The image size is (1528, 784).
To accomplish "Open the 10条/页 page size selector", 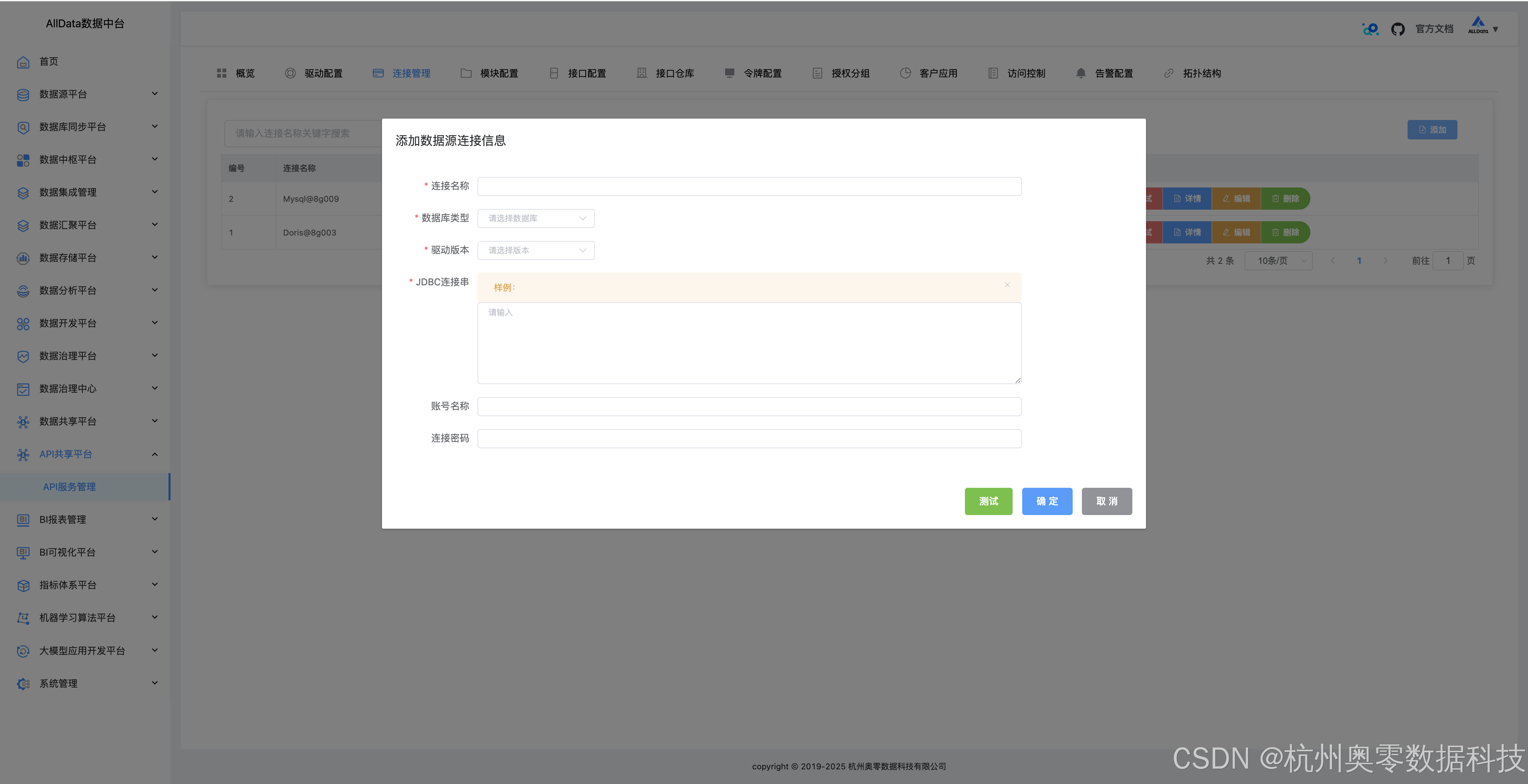I will click(1278, 261).
